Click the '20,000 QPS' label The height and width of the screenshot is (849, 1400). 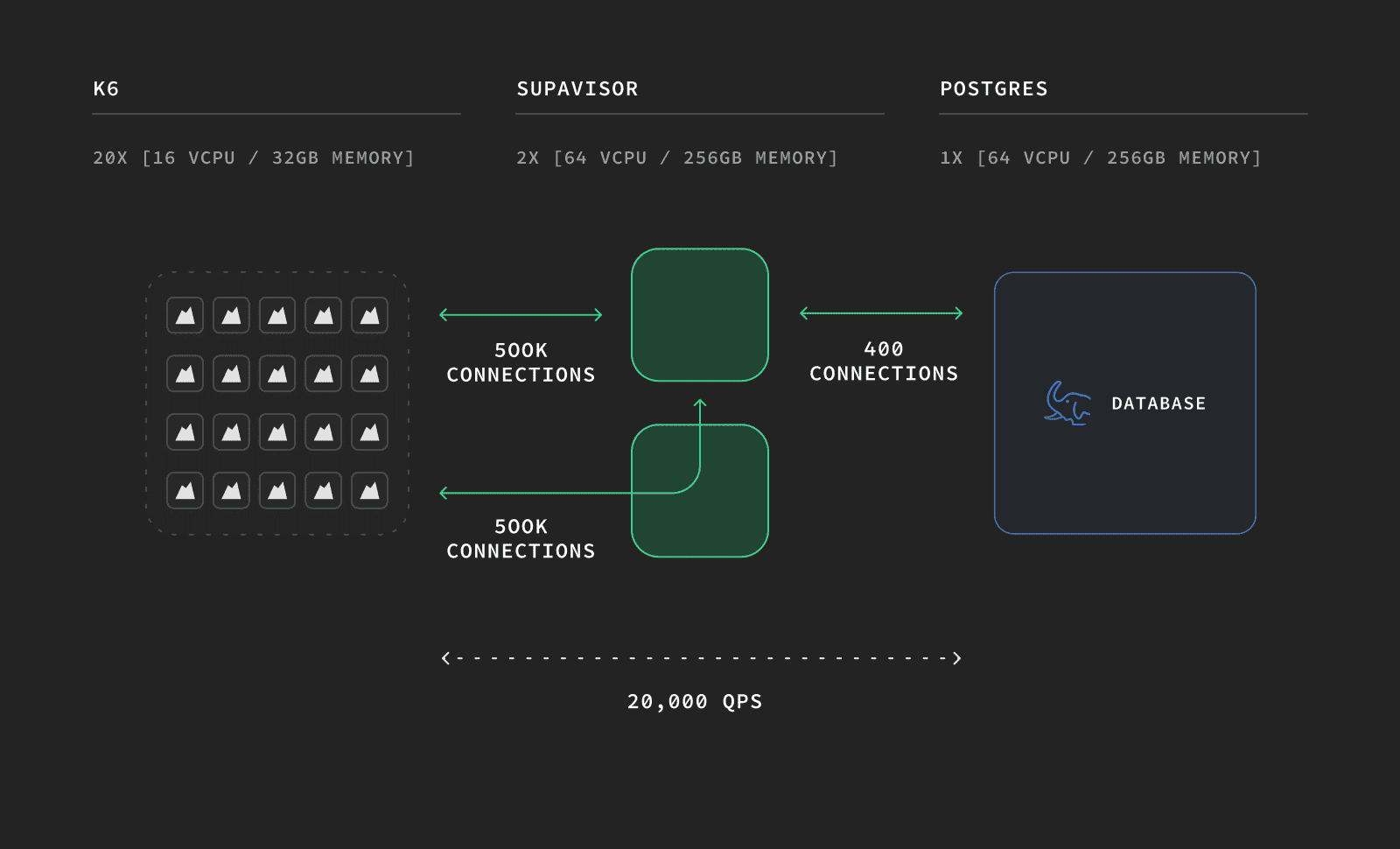pos(695,702)
